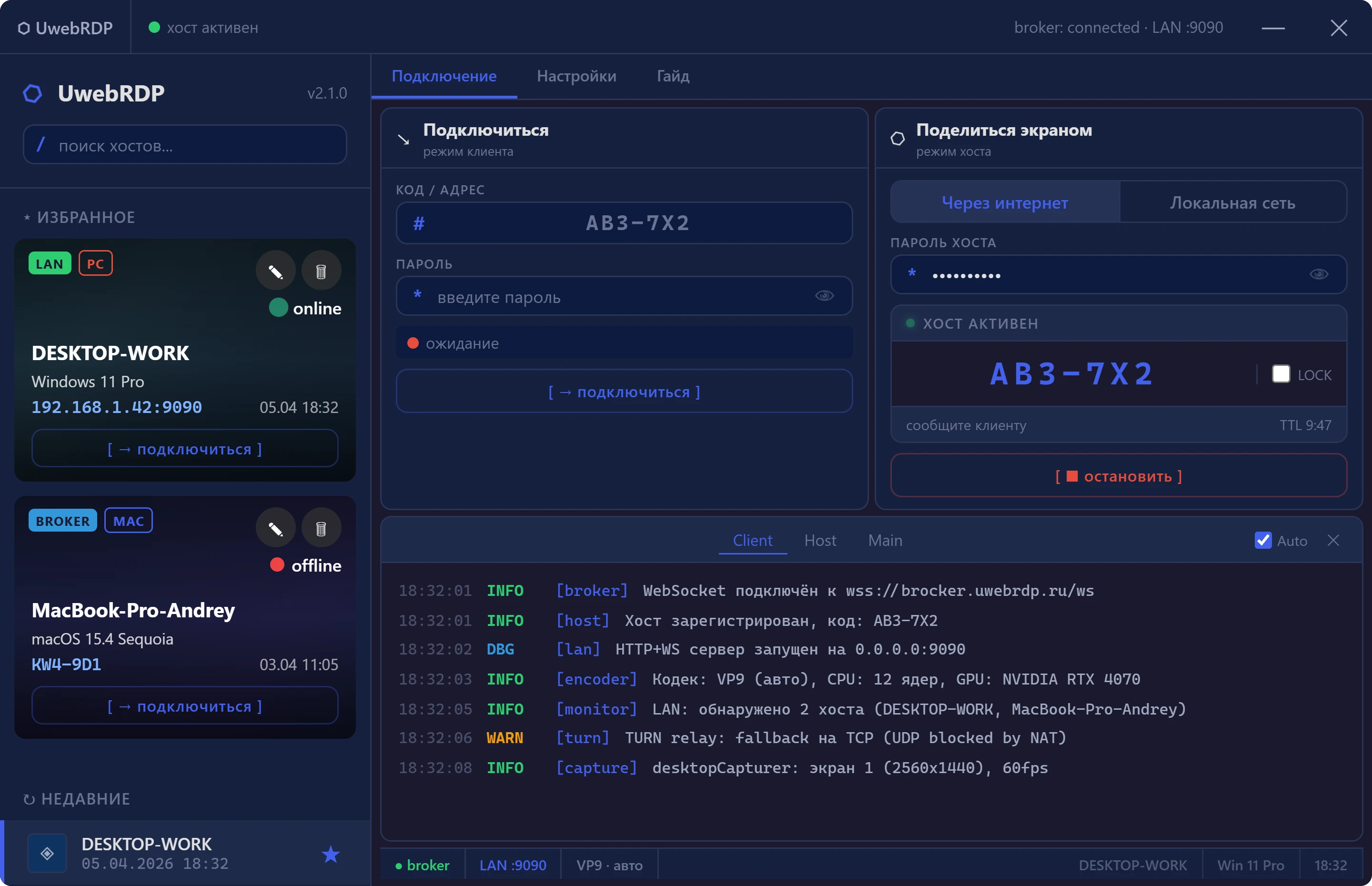Click the code/address field AB3-7X2

624,223
